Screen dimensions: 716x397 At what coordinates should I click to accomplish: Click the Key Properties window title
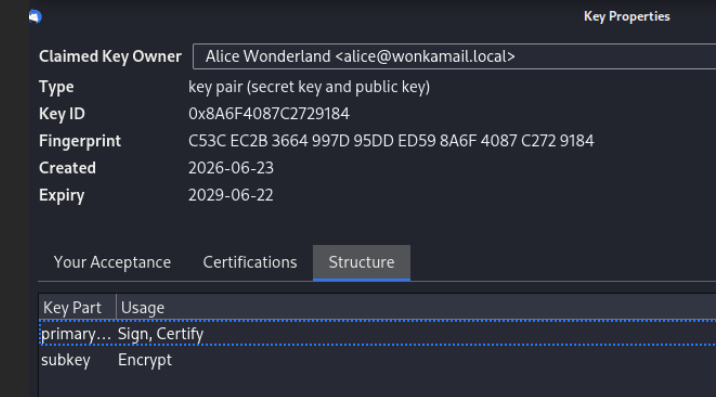pos(627,16)
